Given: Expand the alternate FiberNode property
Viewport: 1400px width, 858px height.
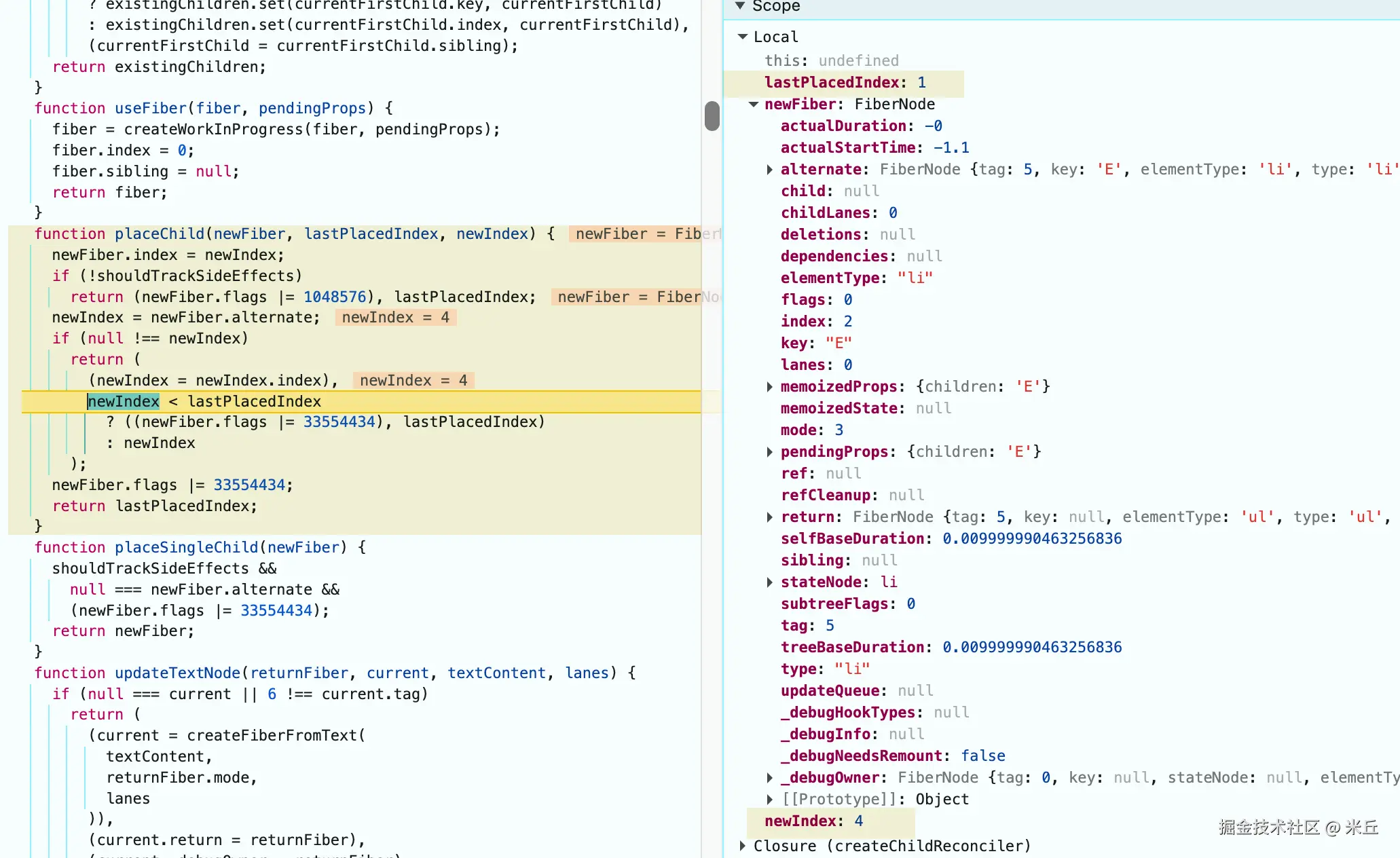Looking at the screenshot, I should pos(769,170).
